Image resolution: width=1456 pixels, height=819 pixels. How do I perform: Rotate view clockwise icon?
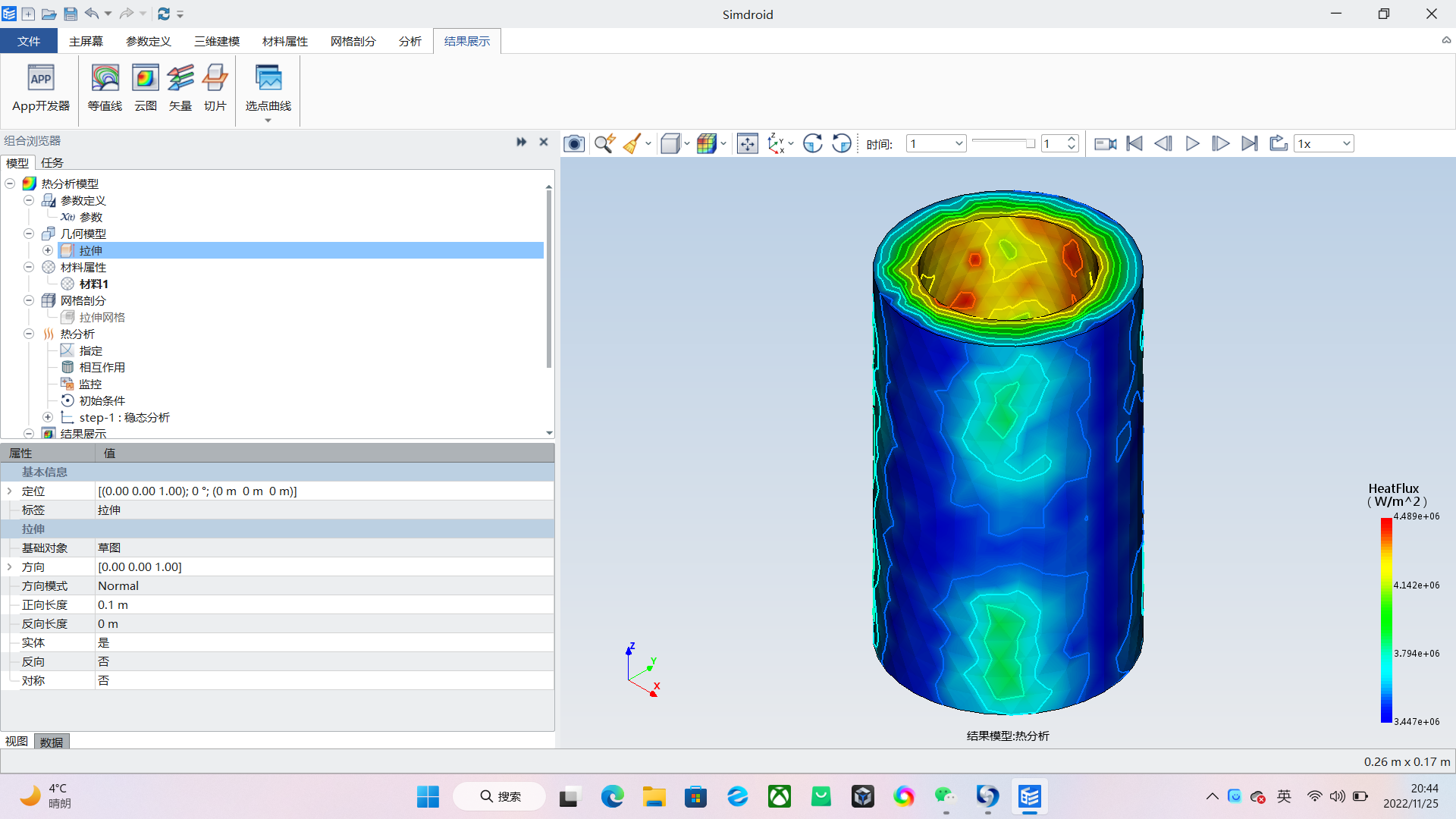(x=813, y=143)
